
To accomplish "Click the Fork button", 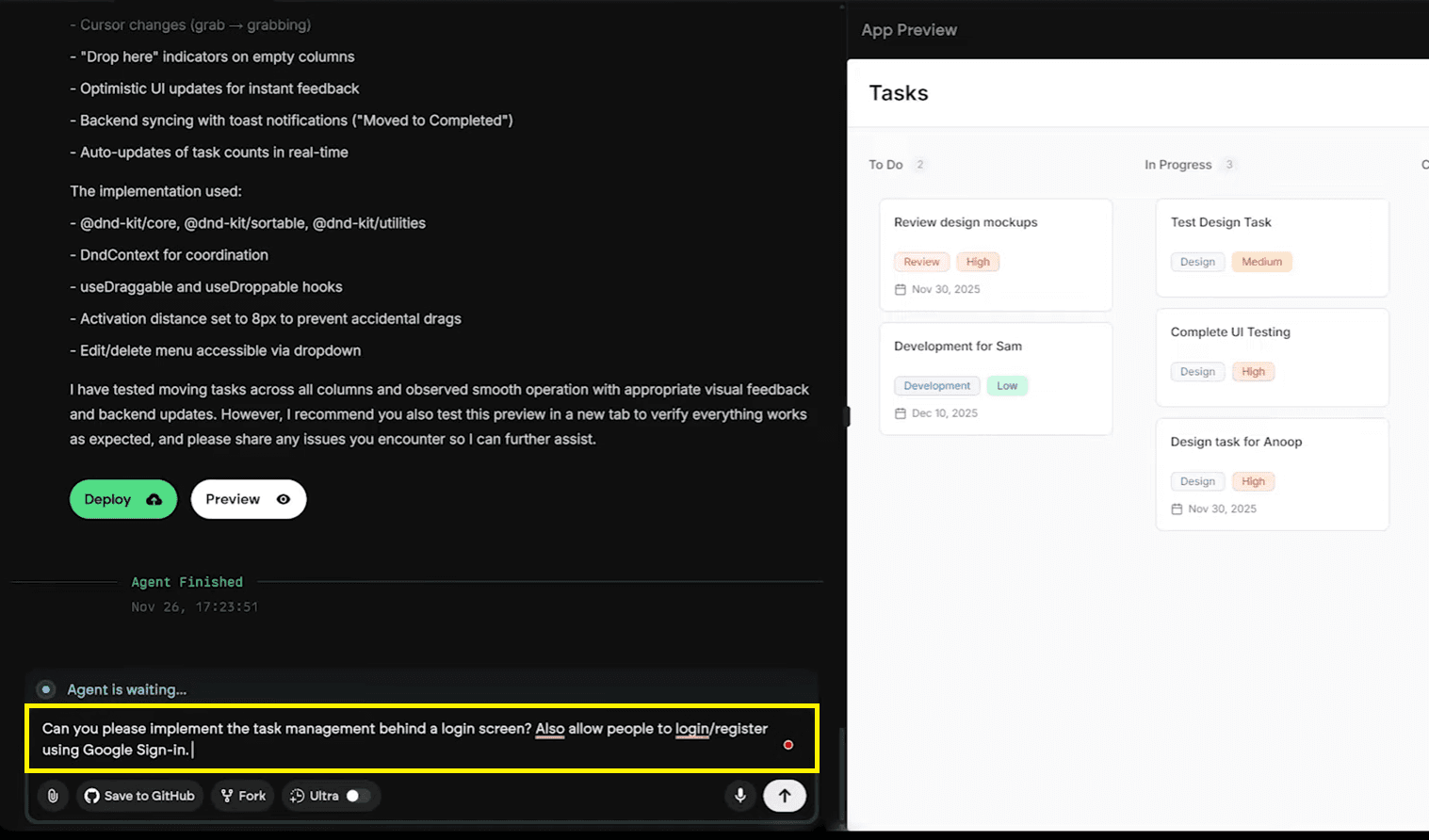I will click(243, 796).
